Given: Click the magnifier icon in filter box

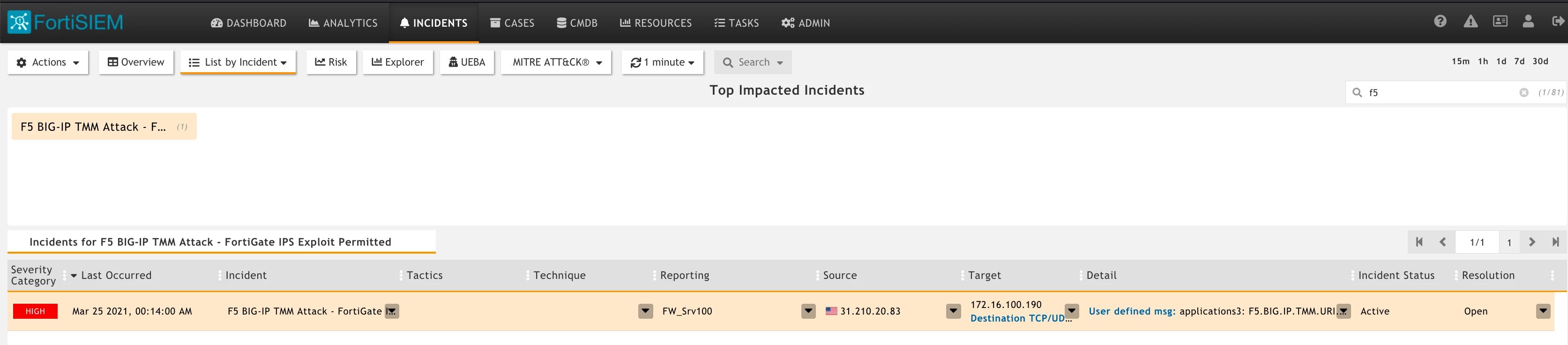Looking at the screenshot, I should pyautogui.click(x=1357, y=92).
